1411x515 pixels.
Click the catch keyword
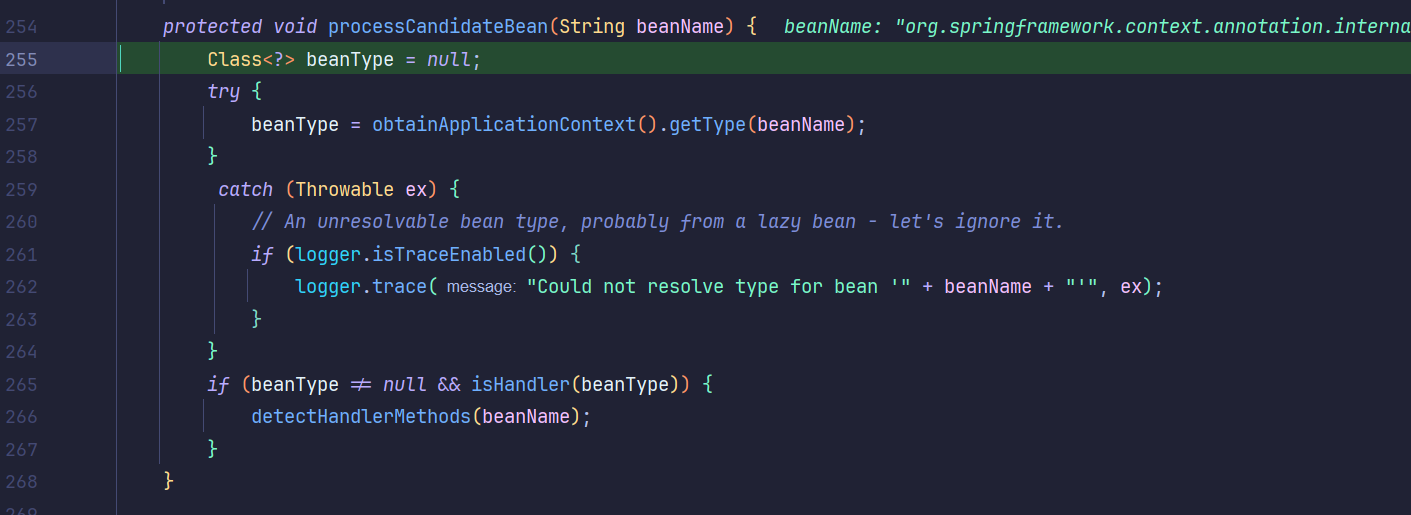point(245,190)
